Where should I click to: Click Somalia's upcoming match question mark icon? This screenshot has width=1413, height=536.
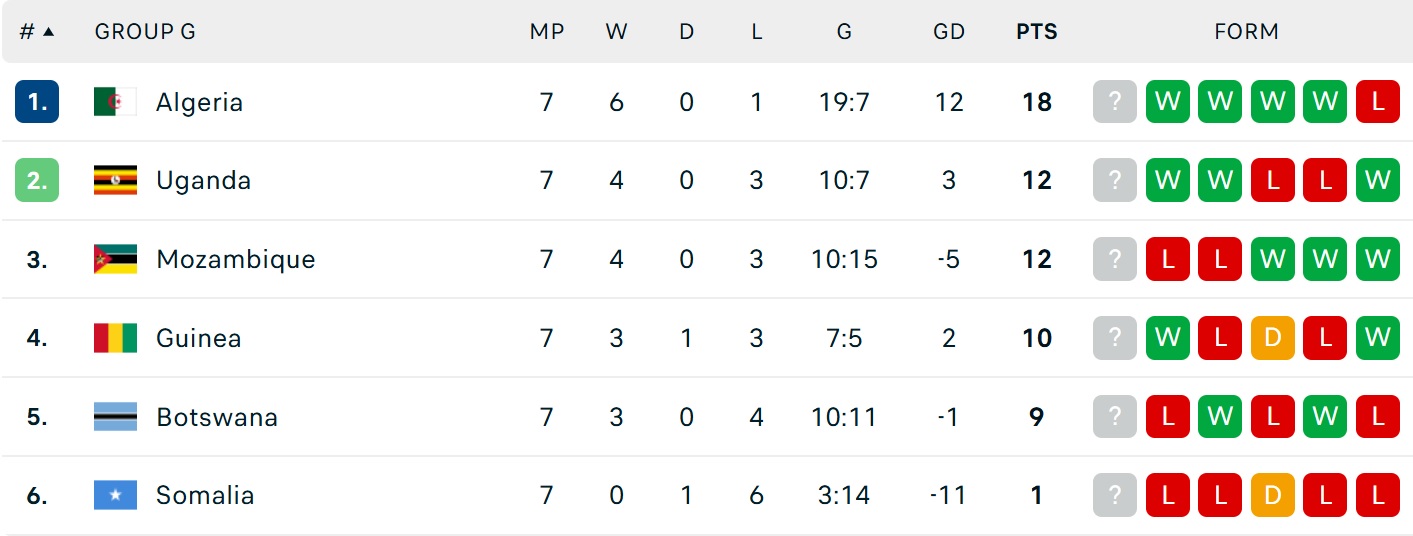point(1115,495)
